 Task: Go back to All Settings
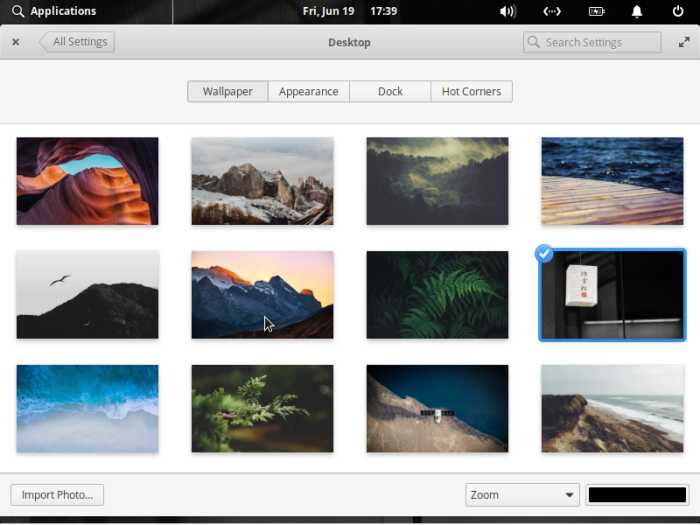(x=78, y=42)
